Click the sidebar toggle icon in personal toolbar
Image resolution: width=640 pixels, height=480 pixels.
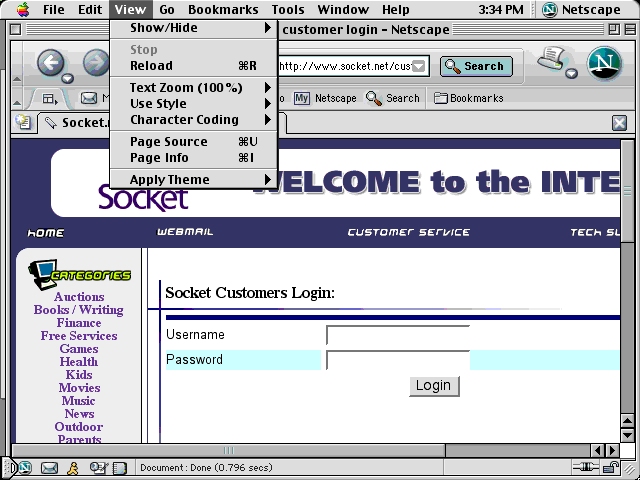click(50, 99)
